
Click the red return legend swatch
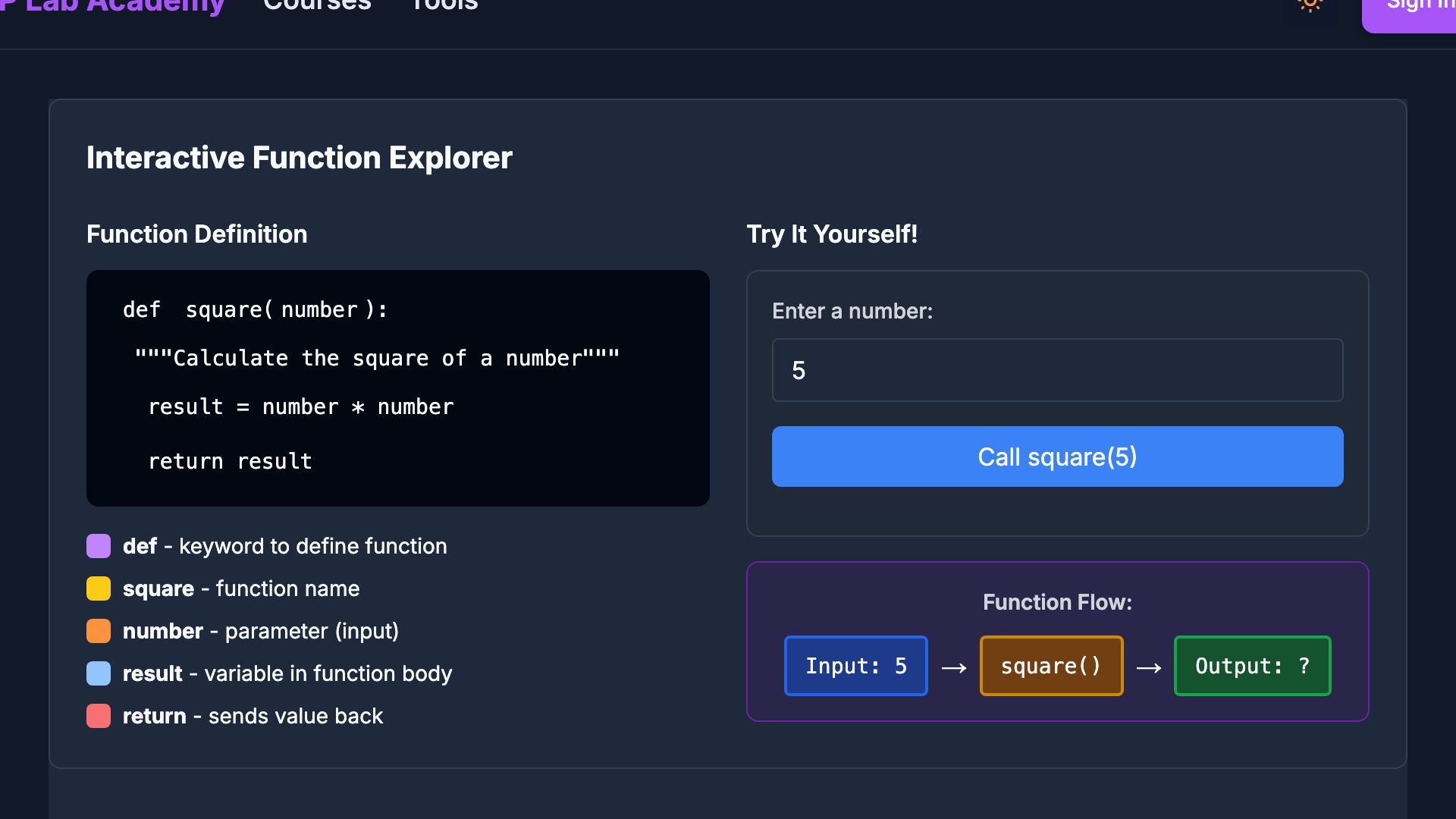[99, 716]
